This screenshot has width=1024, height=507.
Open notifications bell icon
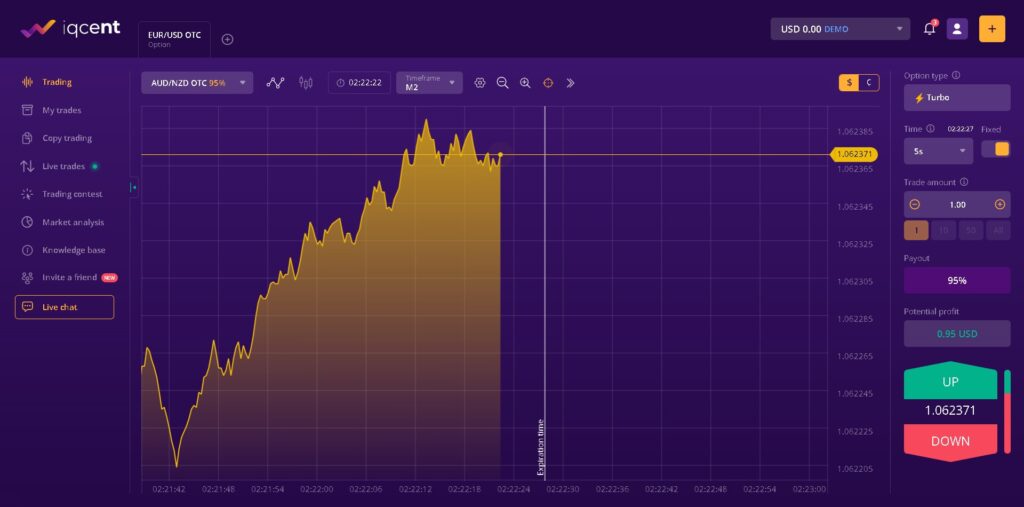(x=930, y=29)
